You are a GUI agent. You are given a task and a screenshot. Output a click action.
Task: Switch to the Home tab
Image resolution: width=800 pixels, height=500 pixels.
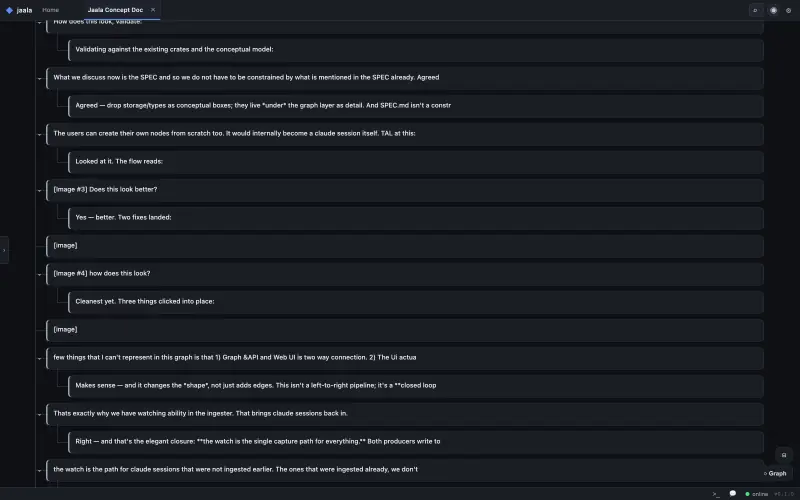tap(51, 10)
